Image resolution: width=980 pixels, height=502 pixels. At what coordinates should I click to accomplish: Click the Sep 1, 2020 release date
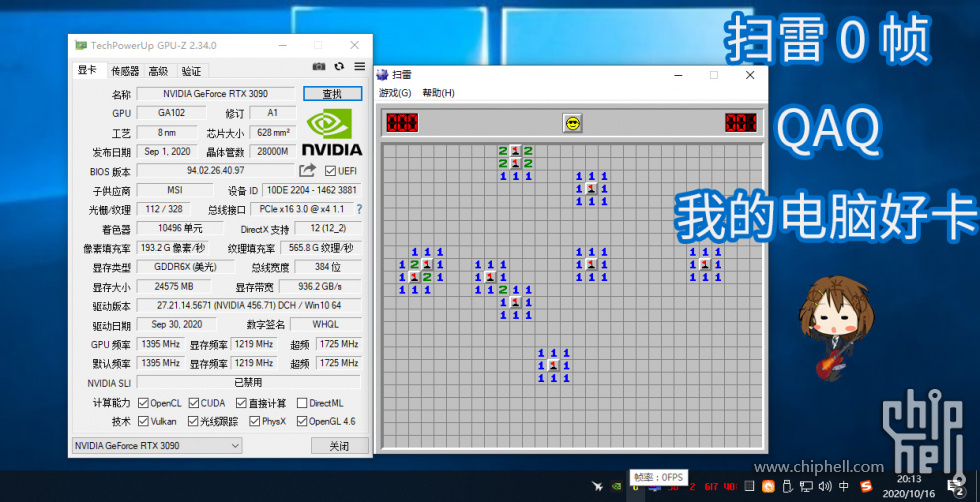click(x=168, y=151)
